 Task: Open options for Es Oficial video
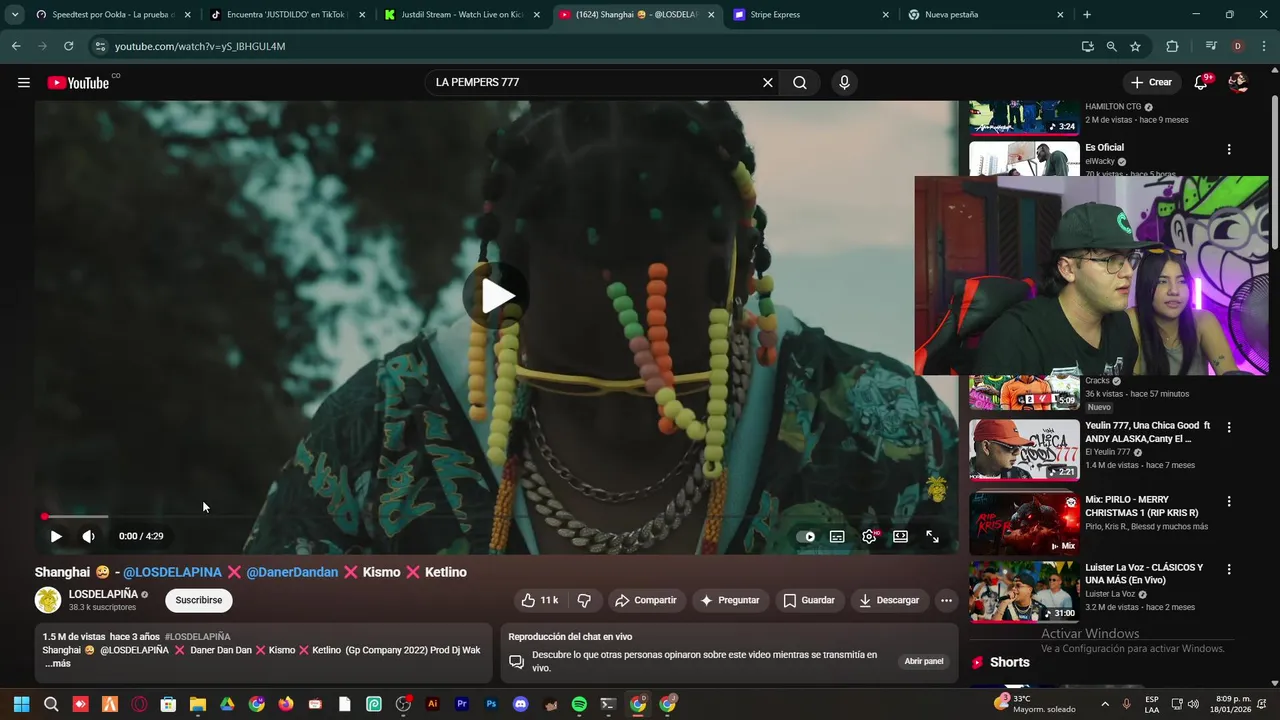pos(1229,149)
